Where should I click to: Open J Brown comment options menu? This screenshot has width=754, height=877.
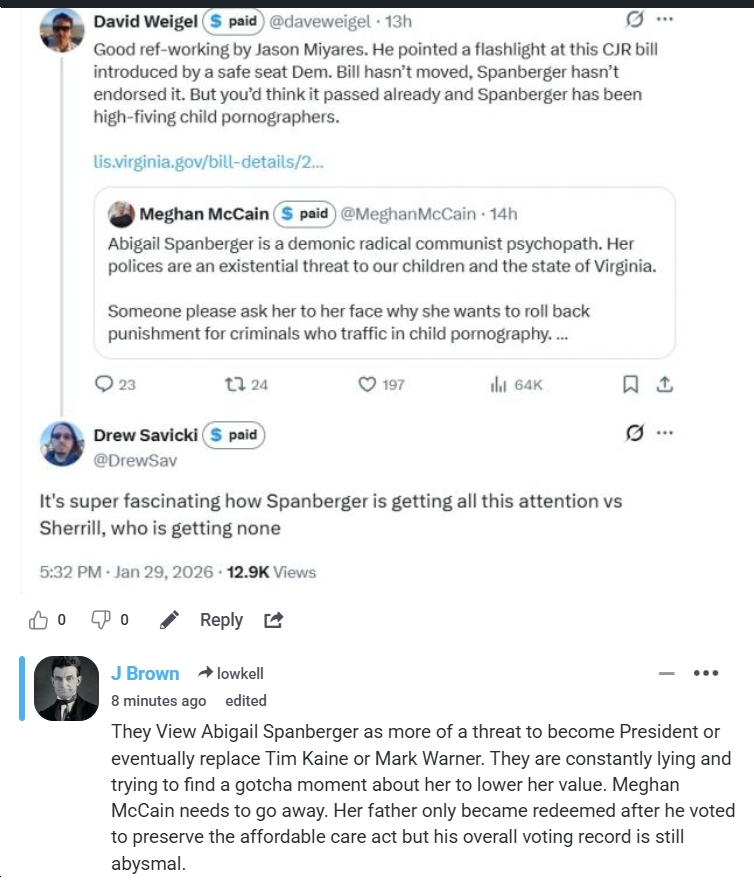[706, 673]
